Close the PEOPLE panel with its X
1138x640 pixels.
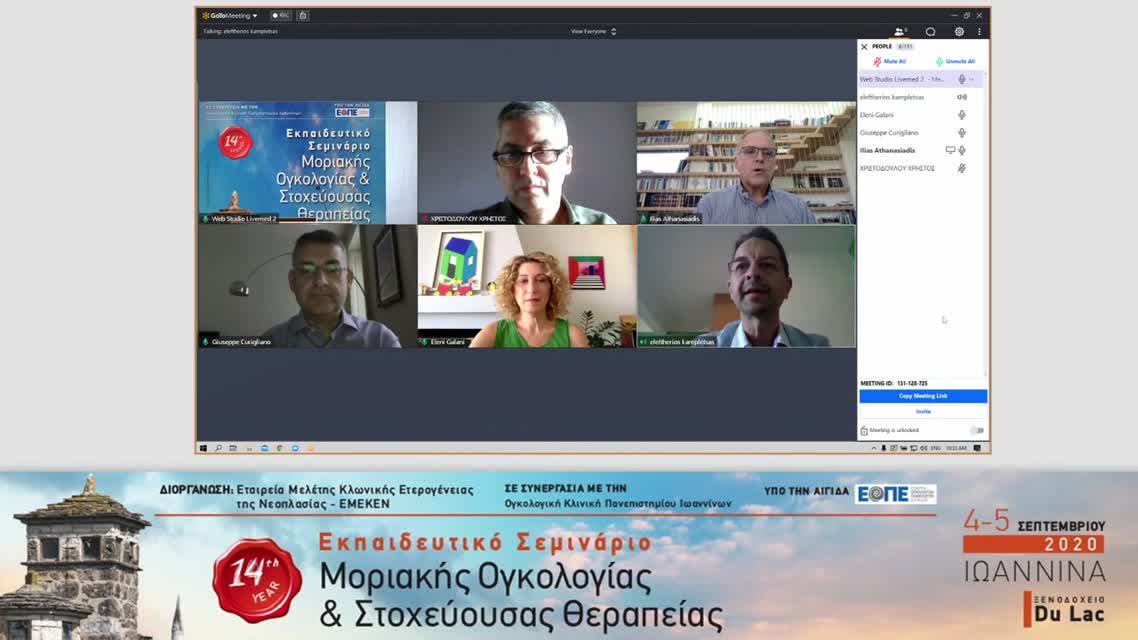click(862, 45)
